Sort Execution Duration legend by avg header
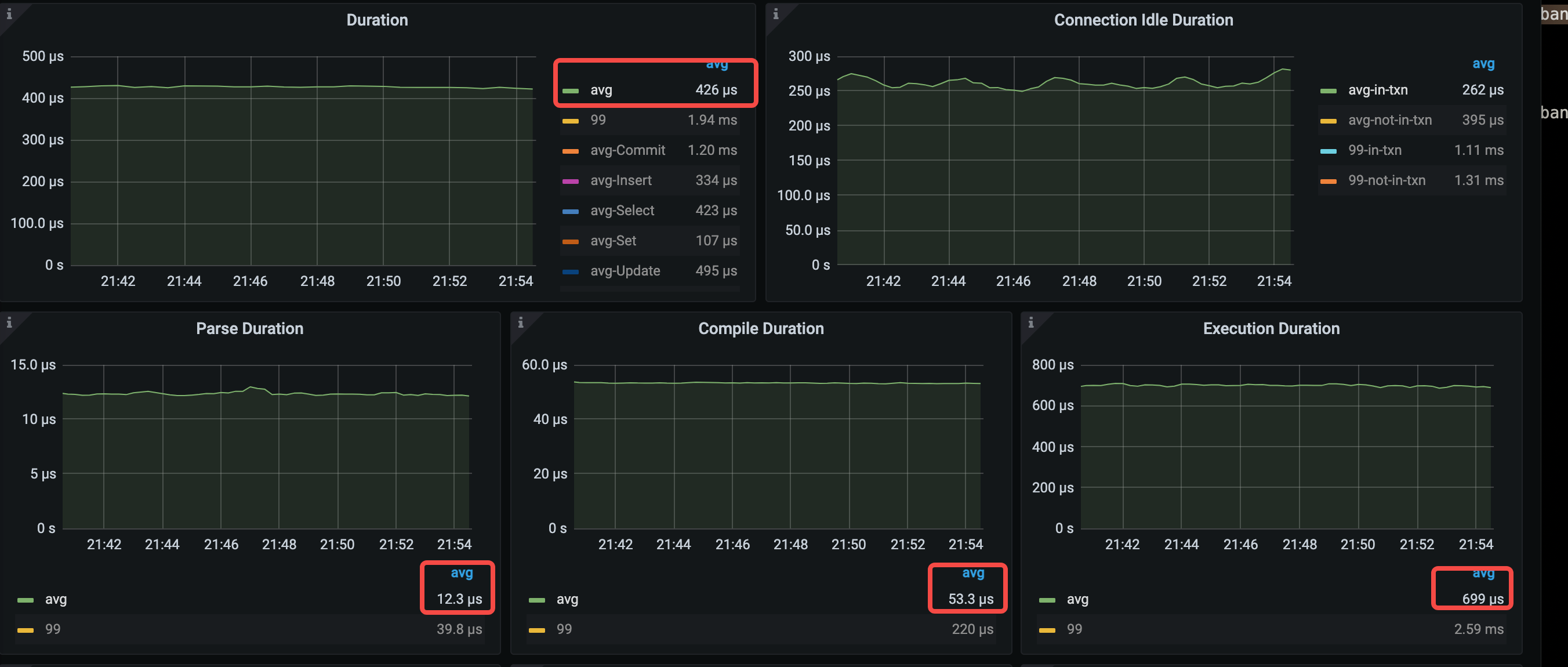Viewport: 1568px width, 667px height. [1483, 574]
